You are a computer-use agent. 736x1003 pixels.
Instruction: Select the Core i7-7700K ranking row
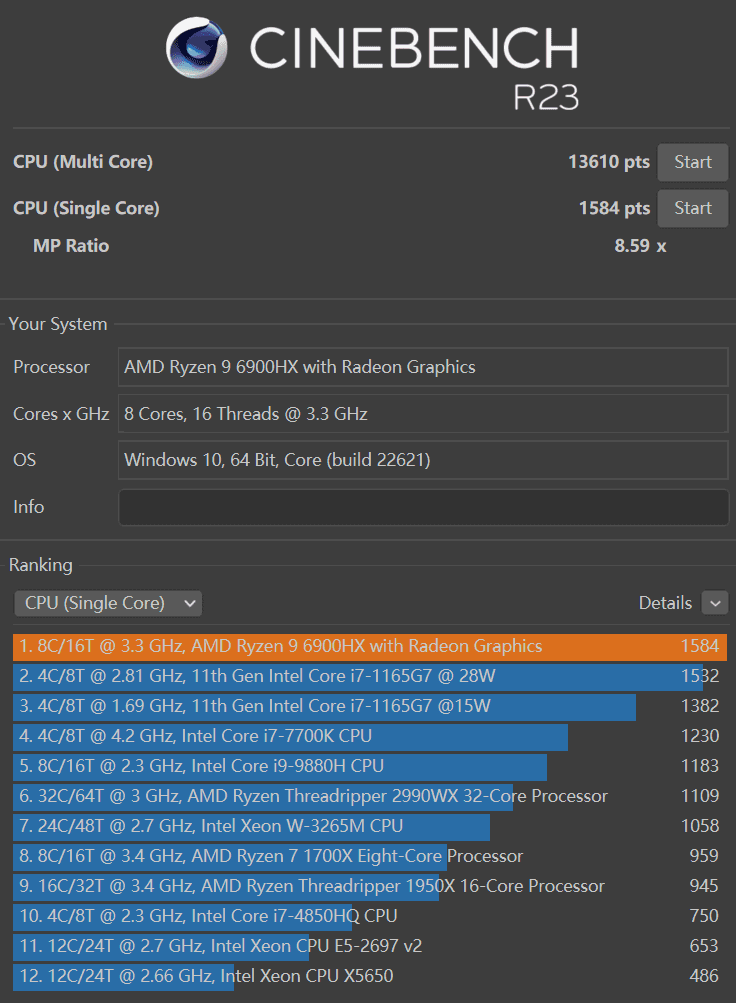tap(368, 736)
